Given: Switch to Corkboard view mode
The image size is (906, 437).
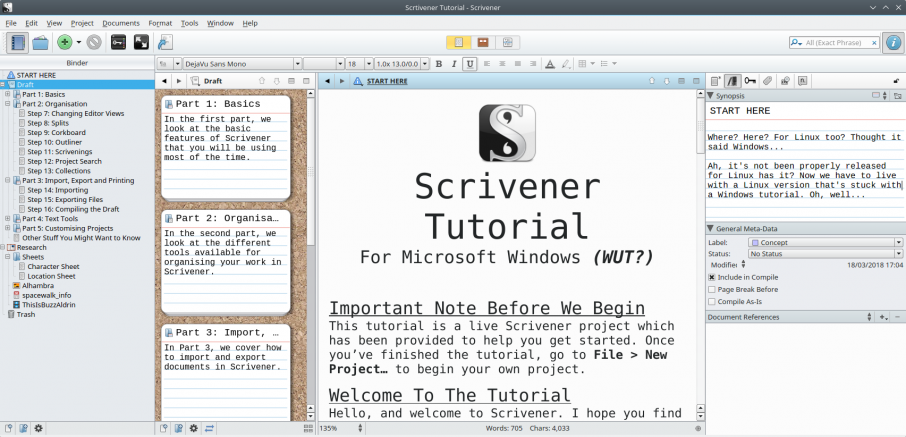Looking at the screenshot, I should click(x=483, y=42).
